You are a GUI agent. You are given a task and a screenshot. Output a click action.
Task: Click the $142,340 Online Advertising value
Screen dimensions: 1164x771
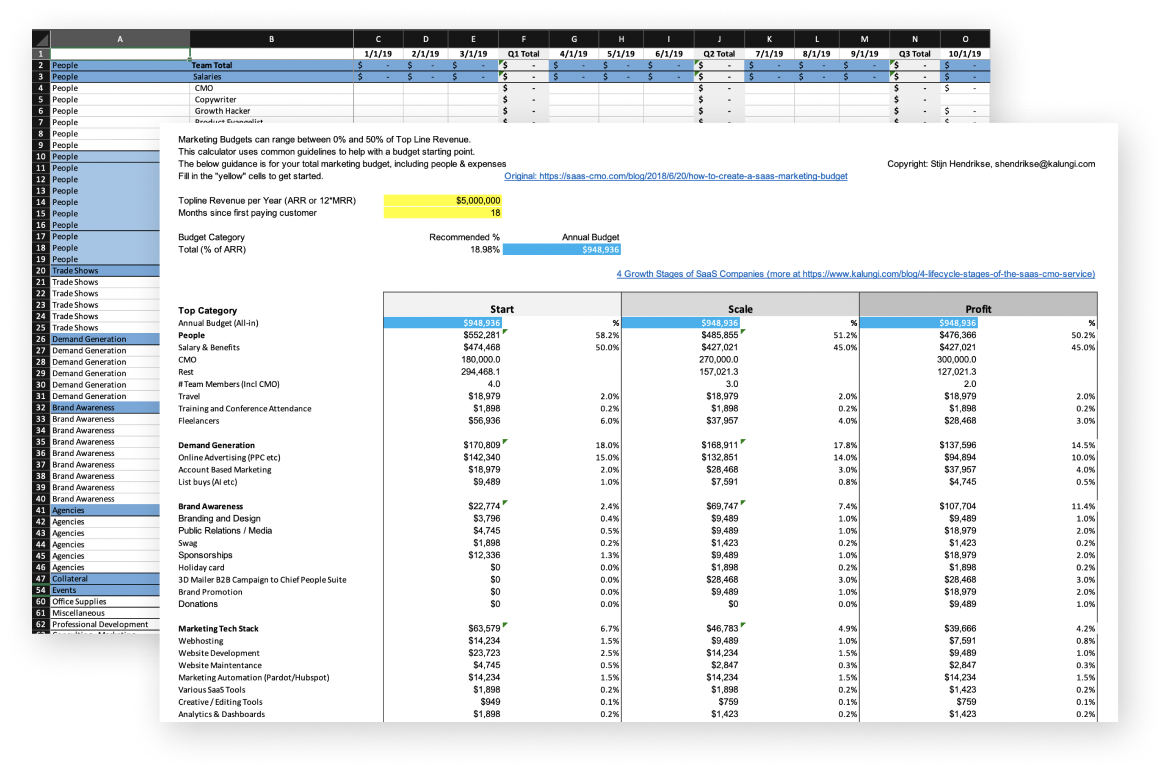coord(482,458)
